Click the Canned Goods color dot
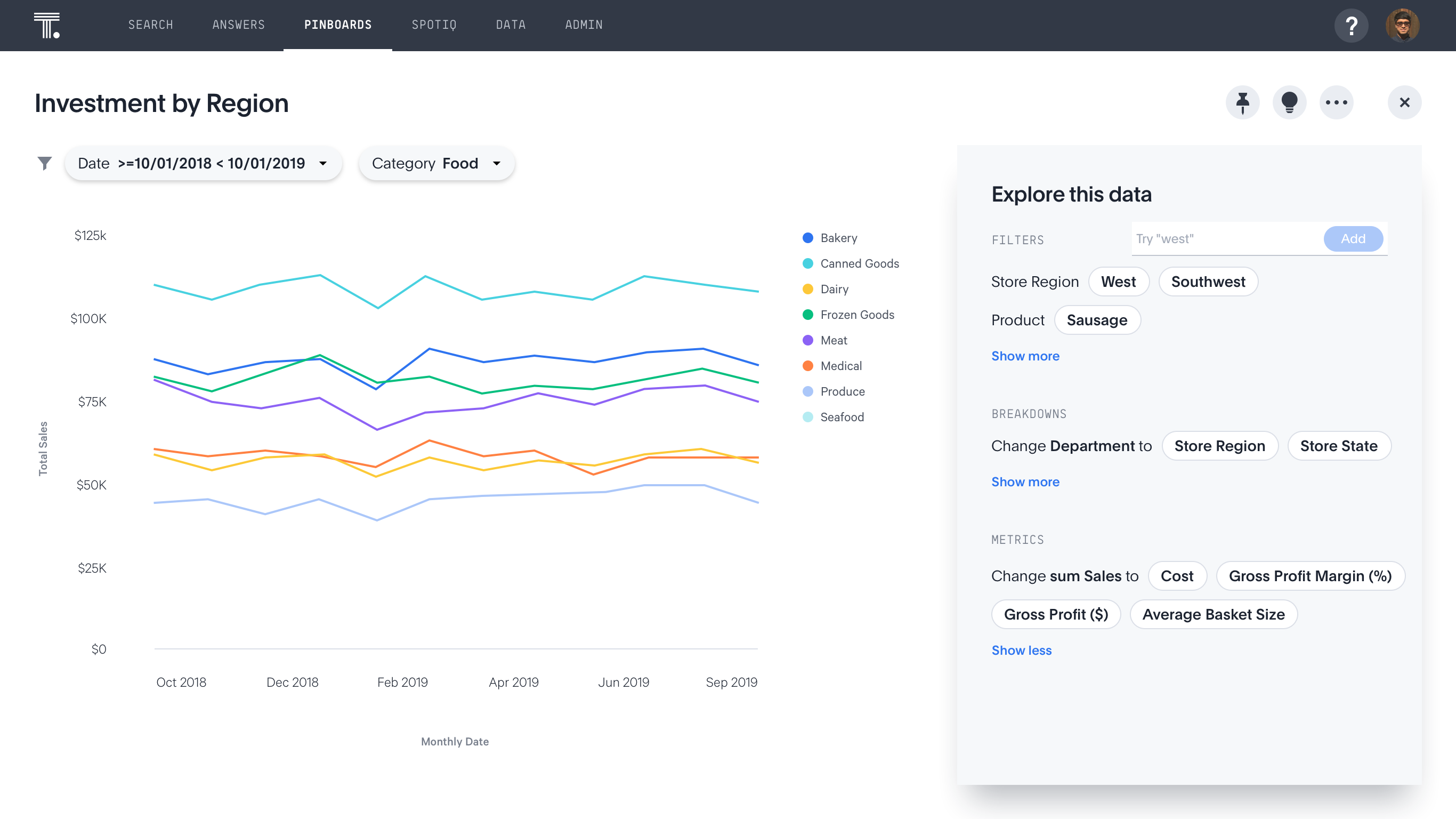The height and width of the screenshot is (819, 1456). point(808,263)
